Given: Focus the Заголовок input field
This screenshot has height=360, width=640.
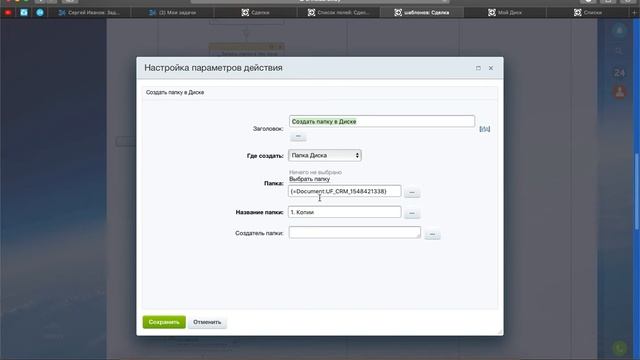Looking at the screenshot, I should pos(382,121).
